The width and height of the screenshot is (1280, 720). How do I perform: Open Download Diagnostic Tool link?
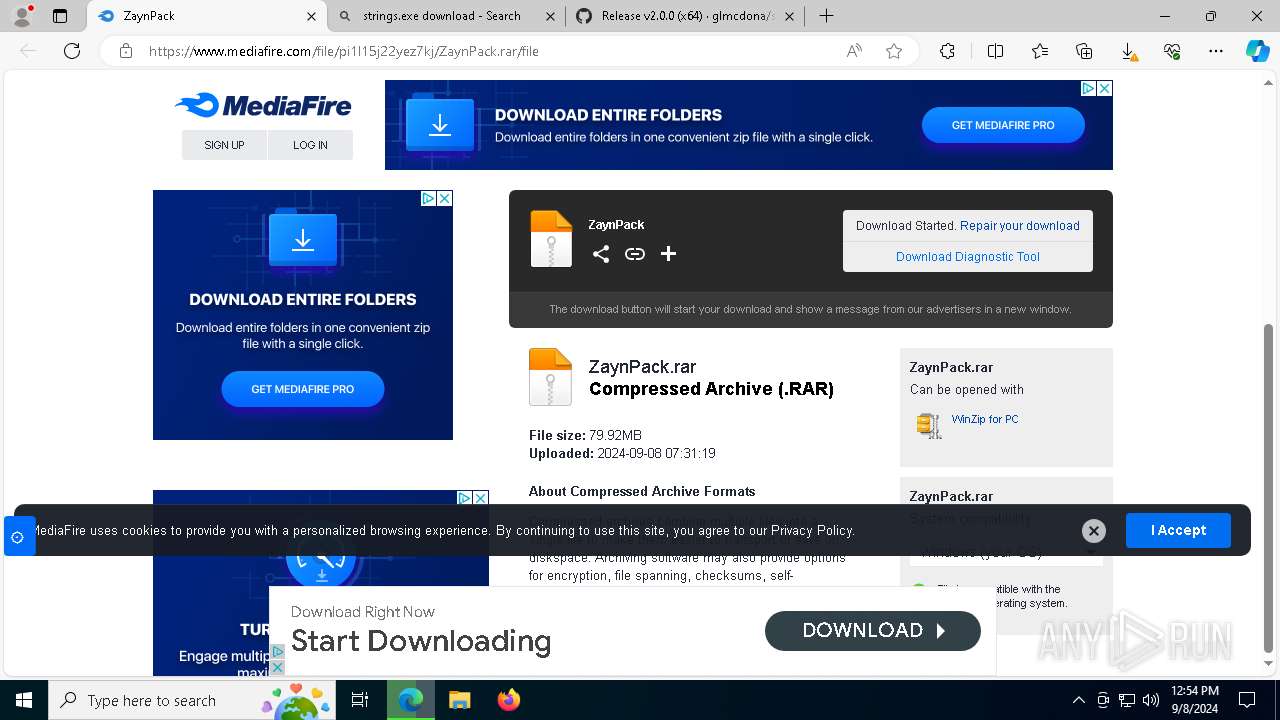(x=968, y=257)
